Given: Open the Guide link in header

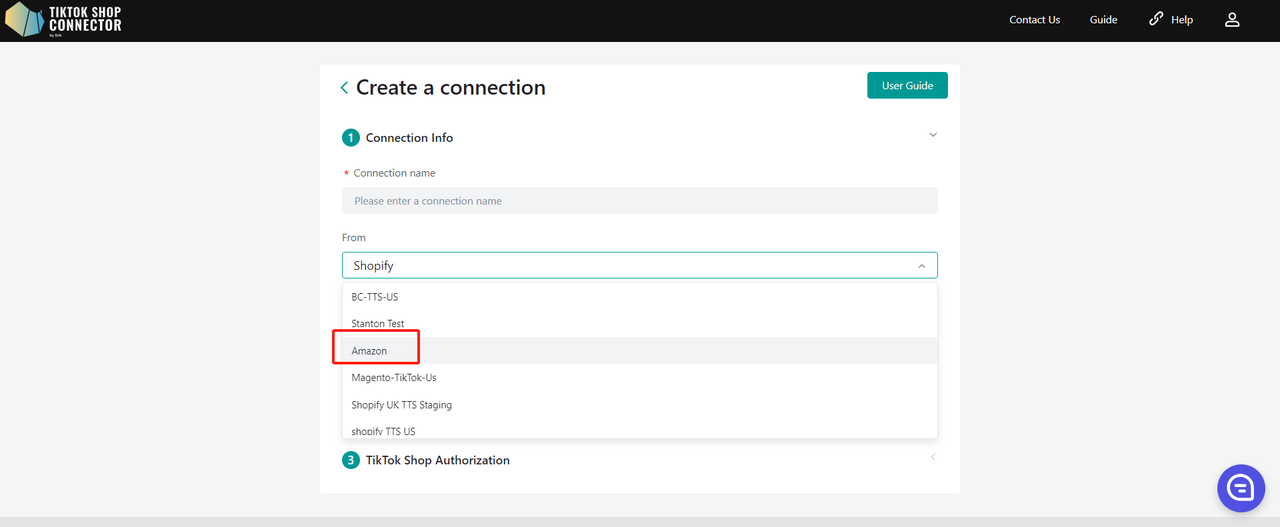Looking at the screenshot, I should tap(1103, 20).
